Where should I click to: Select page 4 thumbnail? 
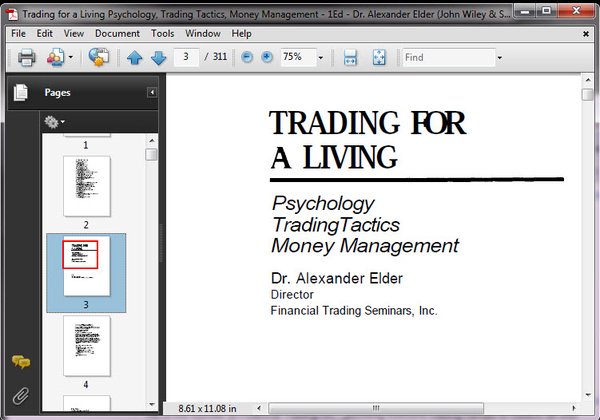click(x=87, y=345)
